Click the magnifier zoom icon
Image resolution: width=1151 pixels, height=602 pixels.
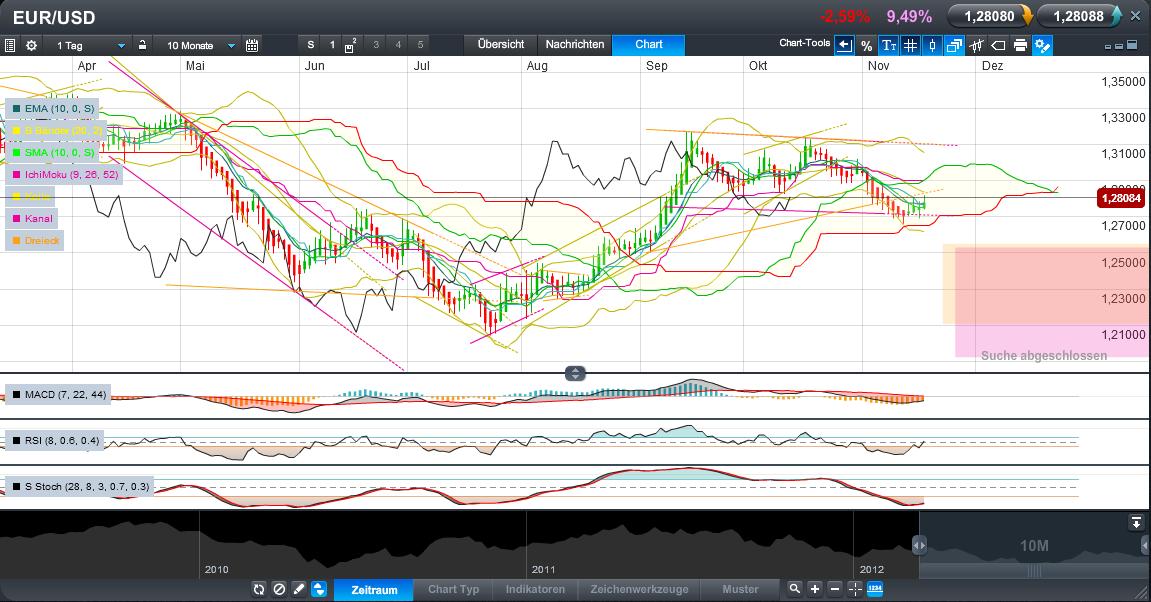click(795, 589)
